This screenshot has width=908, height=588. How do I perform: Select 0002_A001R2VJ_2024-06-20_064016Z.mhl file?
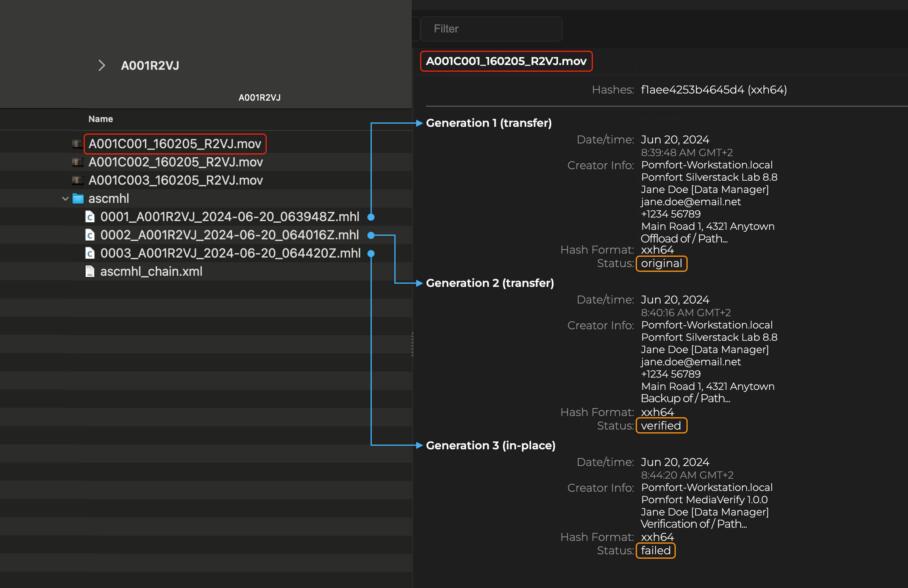pos(229,235)
